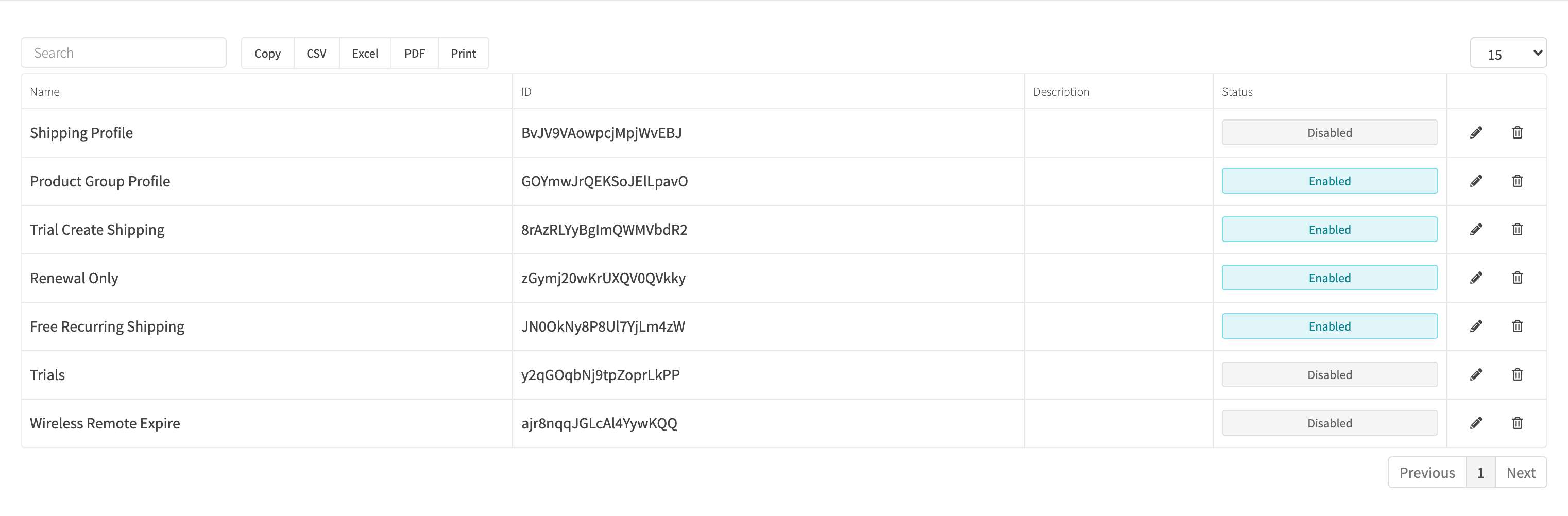Focus the Search input field
This screenshot has height=516, width=1568.
(x=124, y=53)
